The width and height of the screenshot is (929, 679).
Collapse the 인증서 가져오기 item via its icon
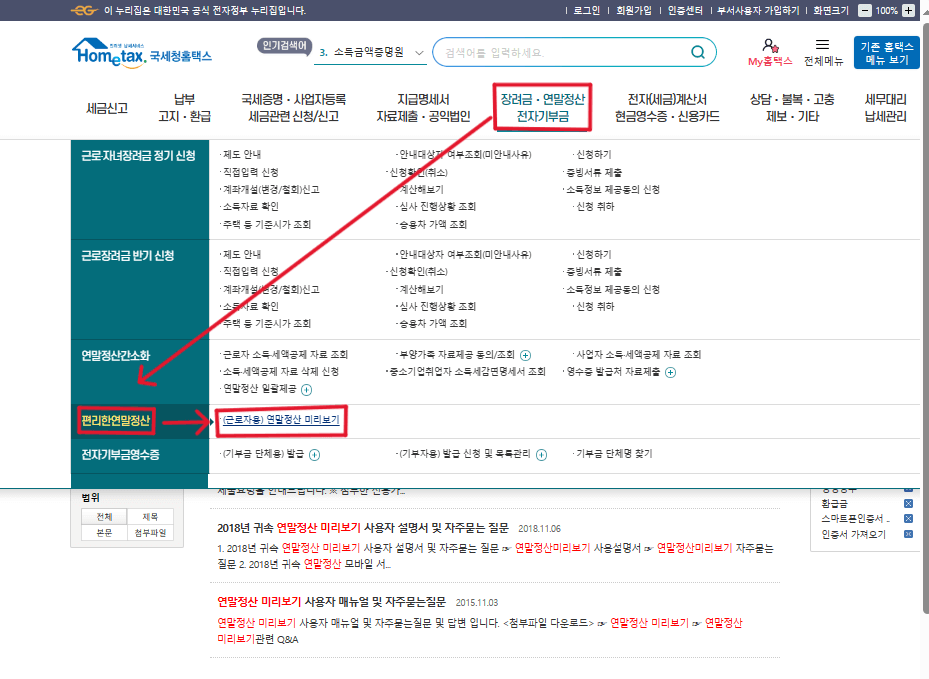[909, 533]
